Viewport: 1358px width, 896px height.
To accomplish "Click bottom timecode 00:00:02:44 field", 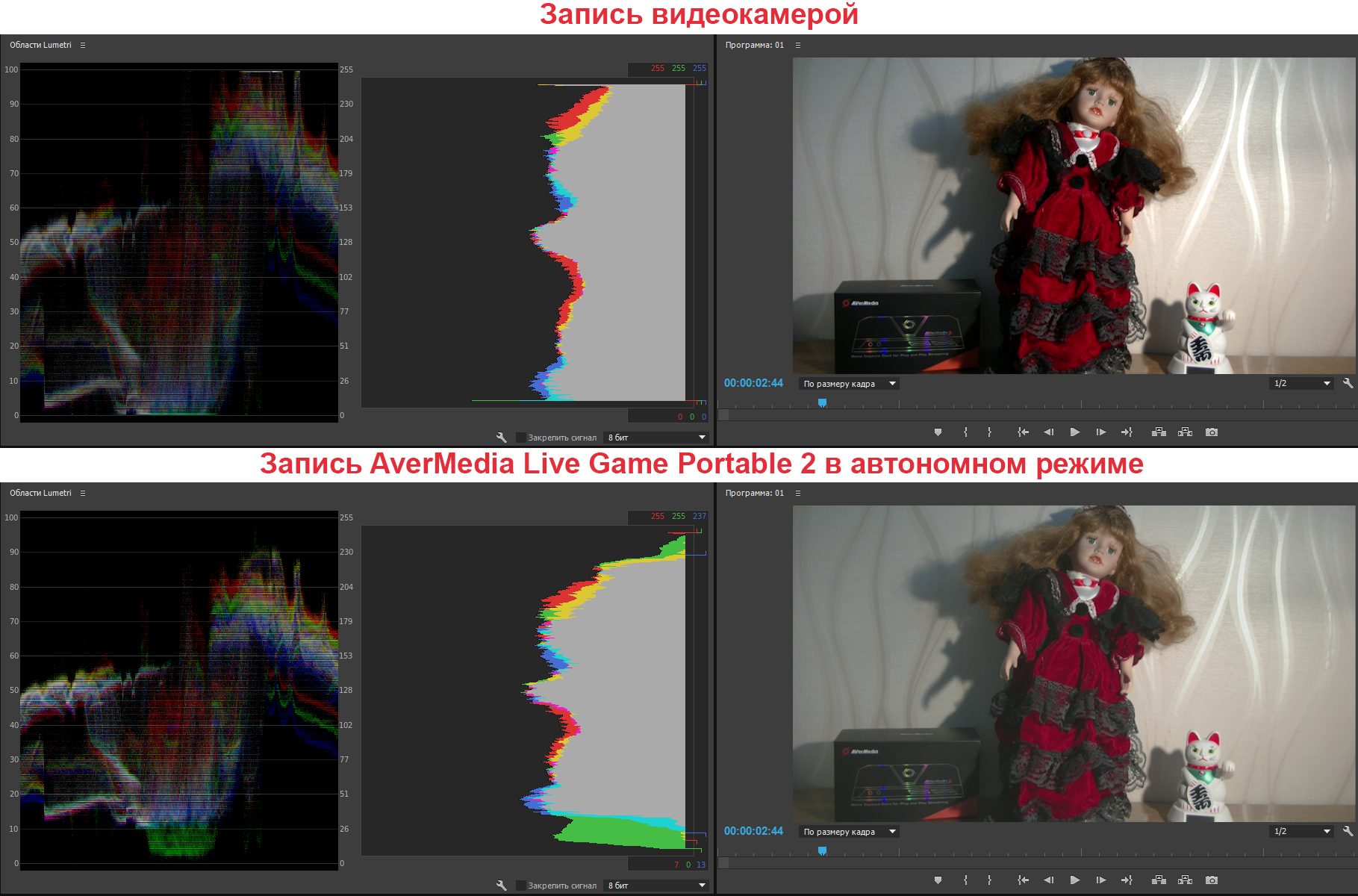I will pyautogui.click(x=753, y=831).
